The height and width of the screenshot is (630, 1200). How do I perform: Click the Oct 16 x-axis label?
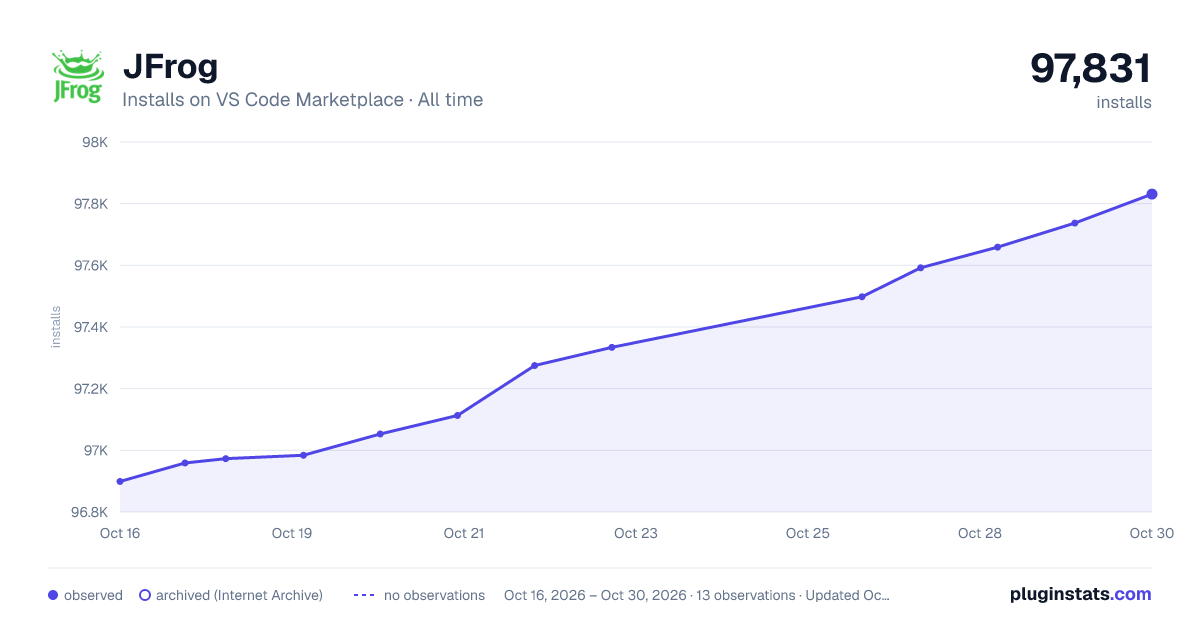pyautogui.click(x=120, y=533)
